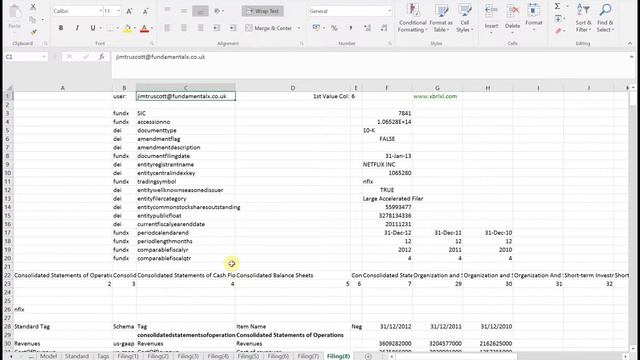The width and height of the screenshot is (640, 360).
Task: Open the General number format dropdown
Action: [x=389, y=11]
